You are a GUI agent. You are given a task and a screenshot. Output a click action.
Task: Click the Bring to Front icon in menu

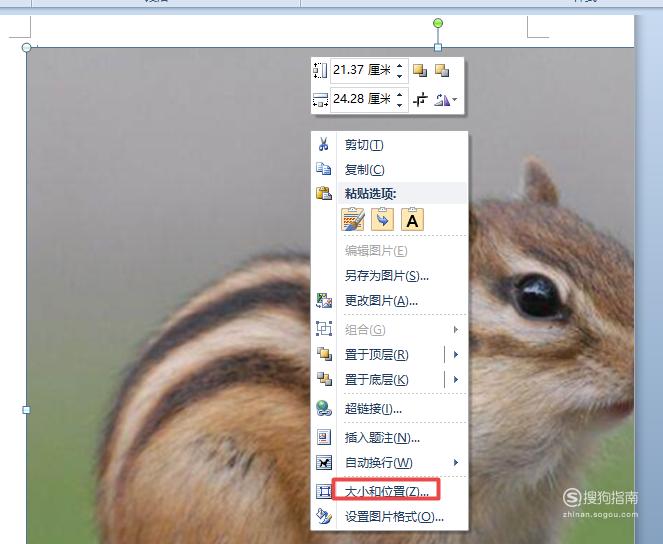[x=324, y=354]
